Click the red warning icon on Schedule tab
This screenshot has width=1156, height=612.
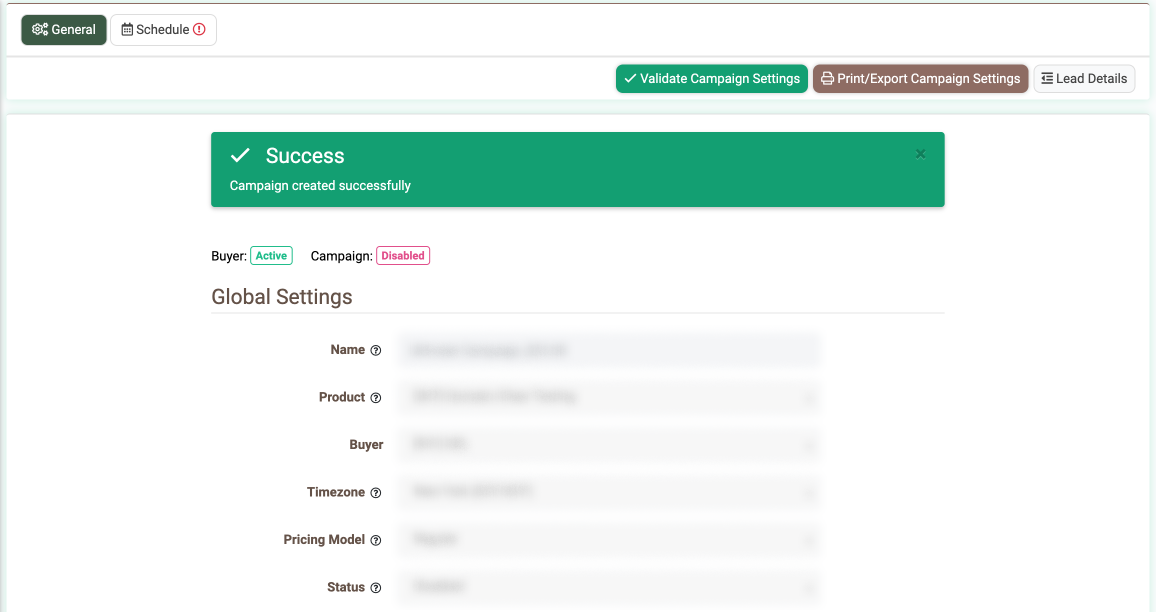click(x=199, y=30)
